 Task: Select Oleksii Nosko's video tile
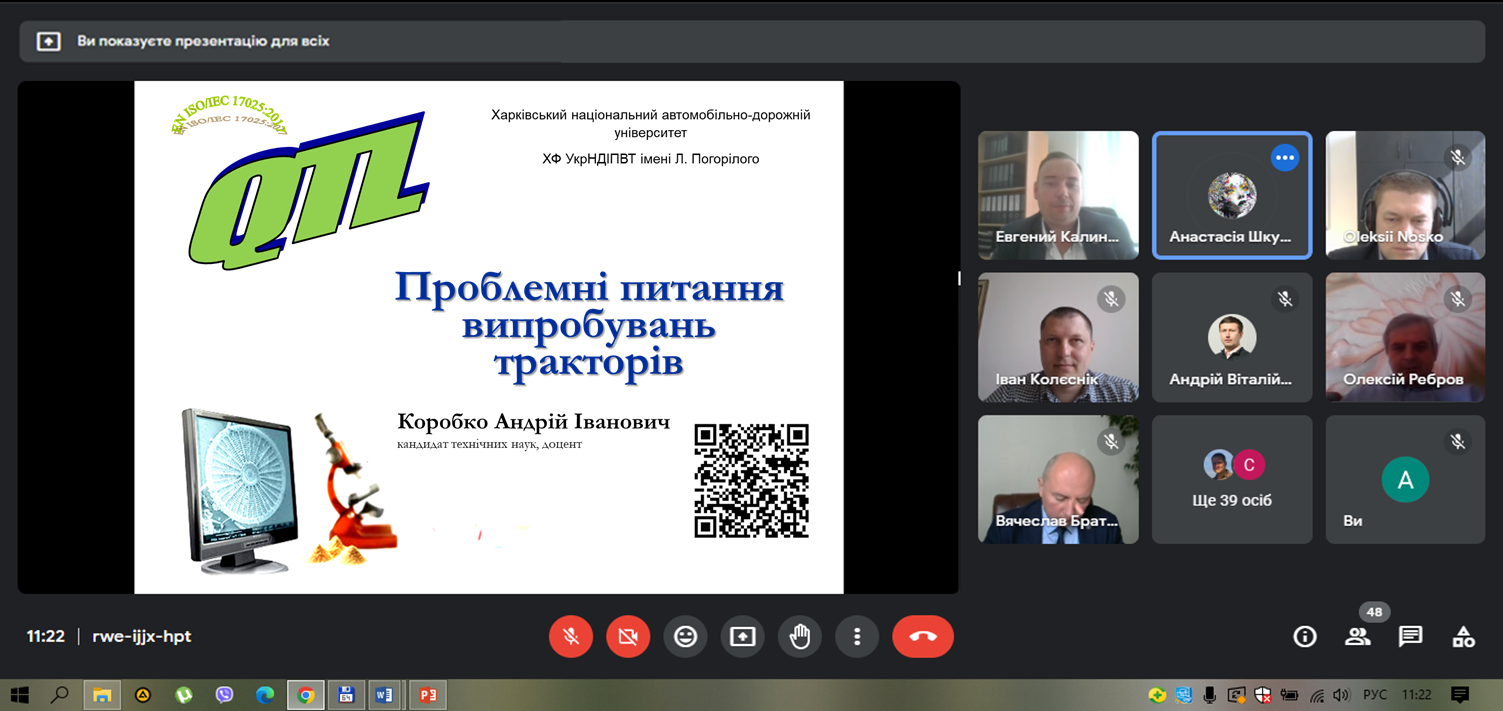coord(1404,195)
